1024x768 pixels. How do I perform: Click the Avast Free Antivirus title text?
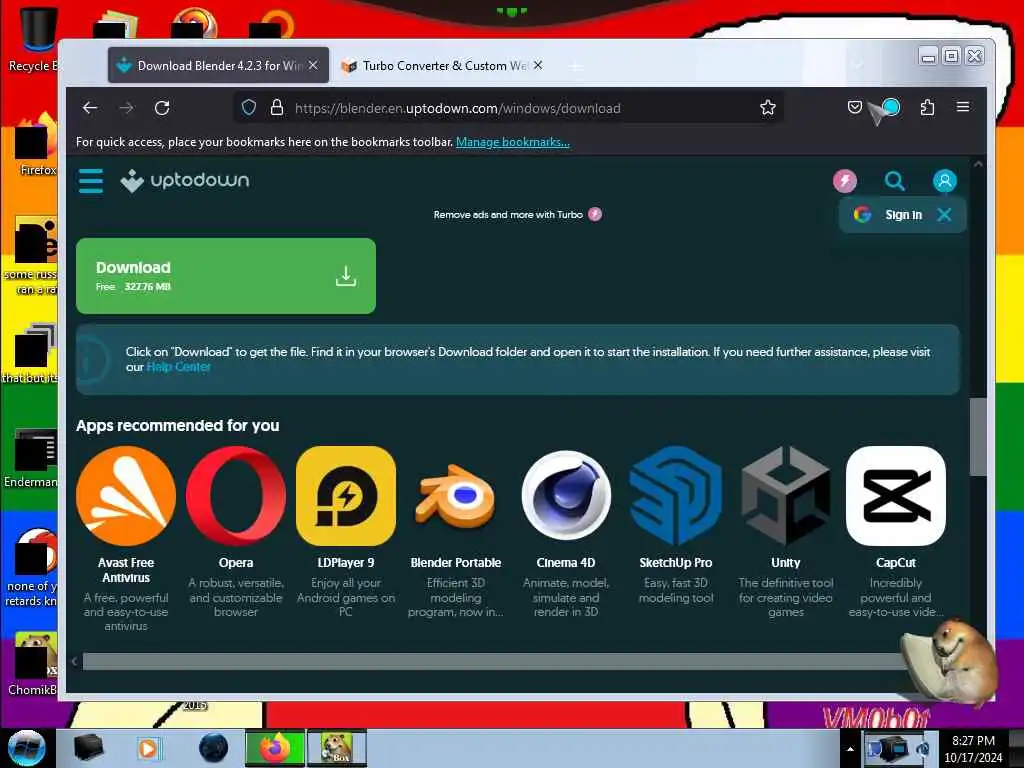point(126,570)
